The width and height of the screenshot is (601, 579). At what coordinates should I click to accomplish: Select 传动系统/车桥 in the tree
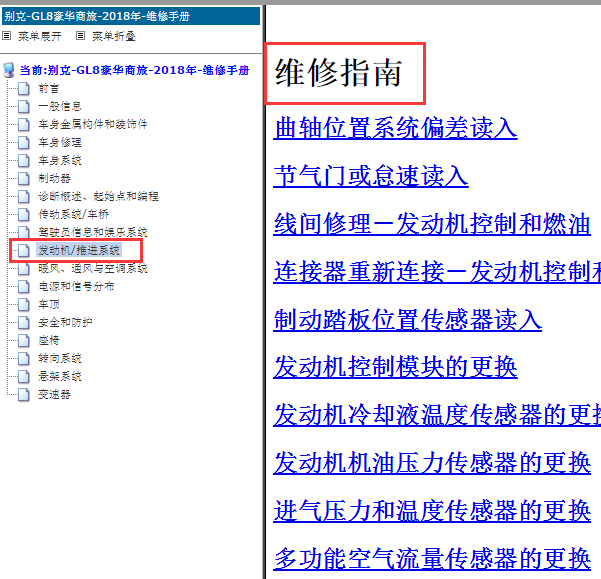coord(73,215)
